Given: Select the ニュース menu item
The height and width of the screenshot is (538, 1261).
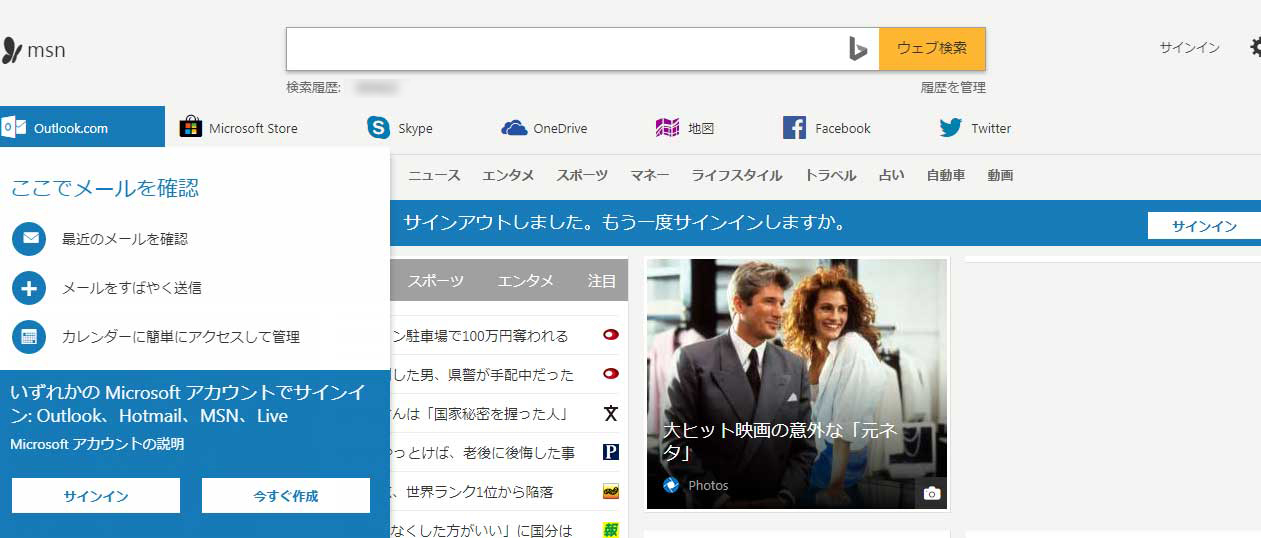Looking at the screenshot, I should (434, 175).
